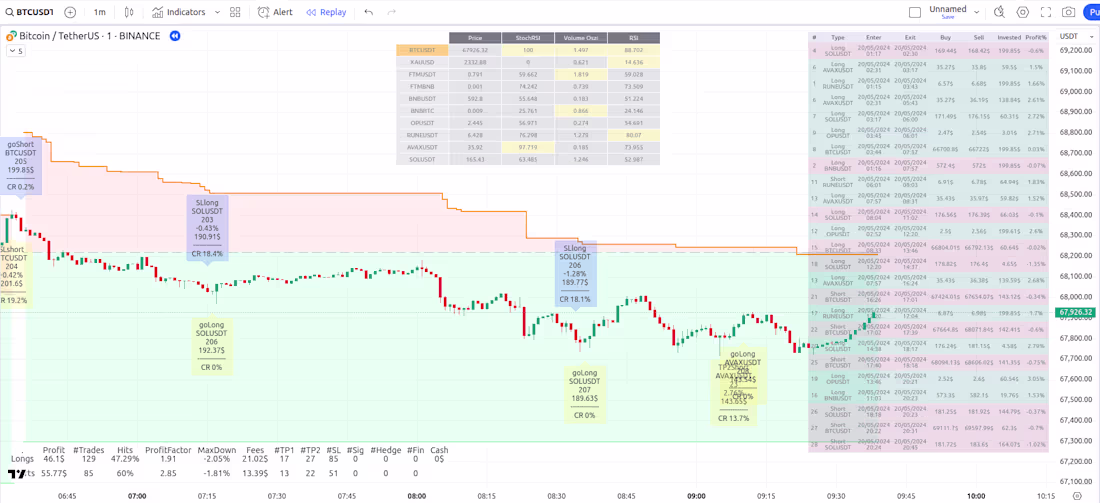The height and width of the screenshot is (503, 1100).
Task: Click the Volume Oszi column header
Action: [580, 38]
